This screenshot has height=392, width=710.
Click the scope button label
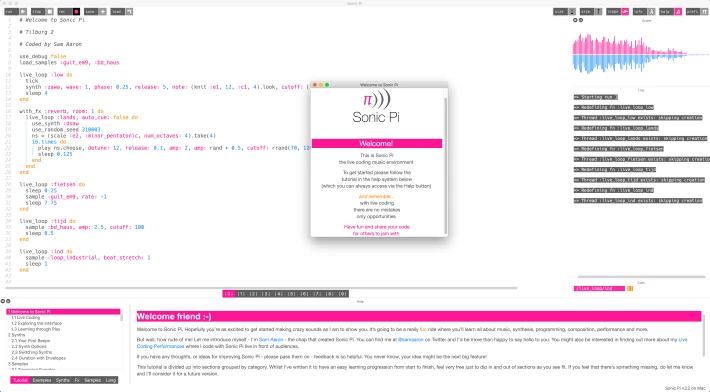click(613, 12)
